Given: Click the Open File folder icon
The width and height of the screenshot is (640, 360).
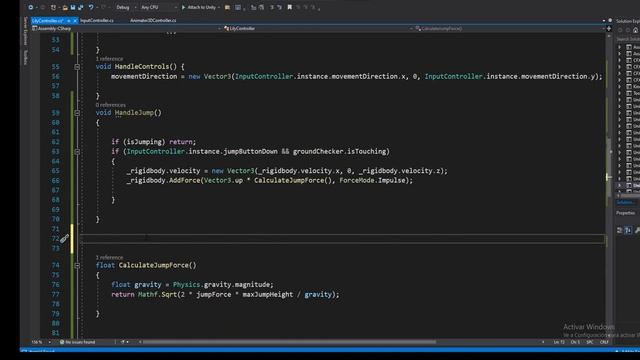Looking at the screenshot, I should [65, 7].
